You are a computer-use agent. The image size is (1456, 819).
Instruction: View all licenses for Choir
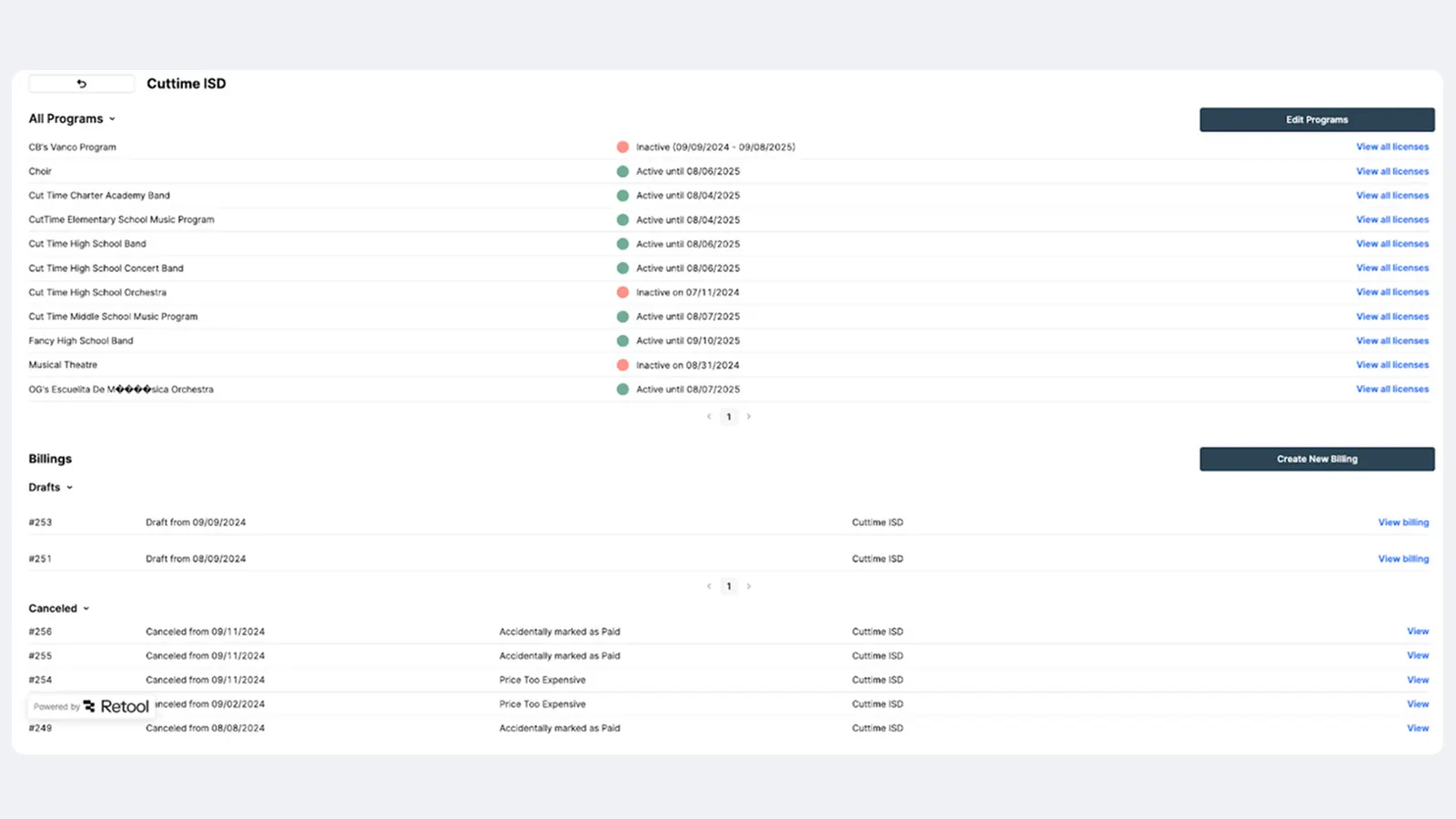click(x=1392, y=171)
